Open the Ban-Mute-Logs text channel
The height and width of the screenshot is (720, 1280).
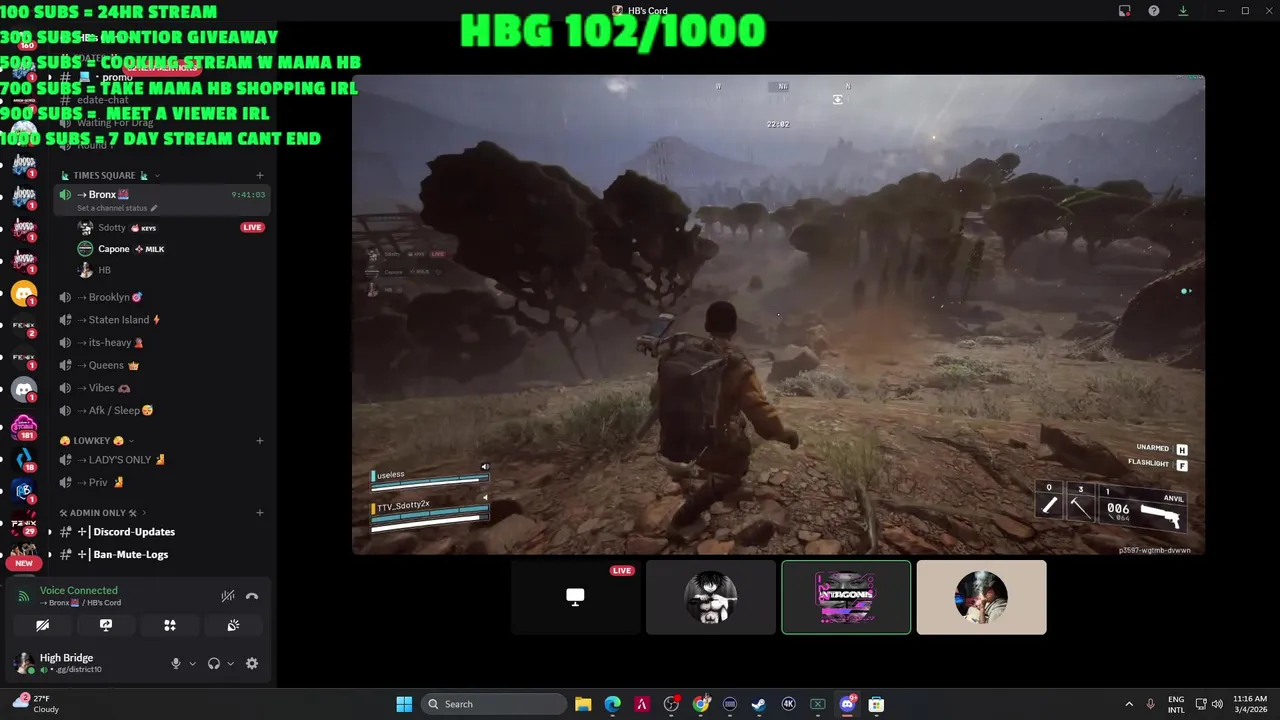point(161,554)
